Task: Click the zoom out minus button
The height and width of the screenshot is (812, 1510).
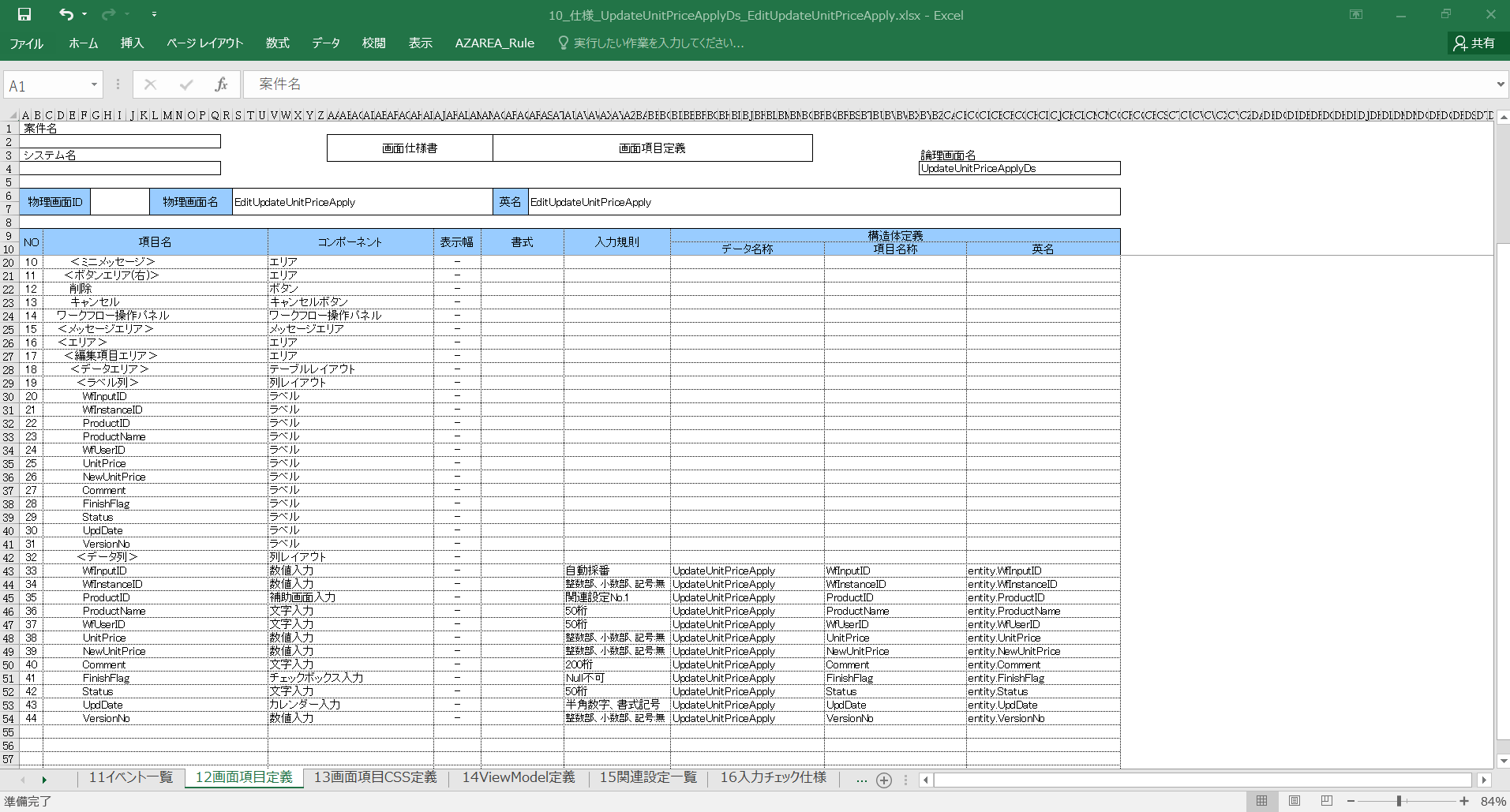Action: (x=1351, y=801)
